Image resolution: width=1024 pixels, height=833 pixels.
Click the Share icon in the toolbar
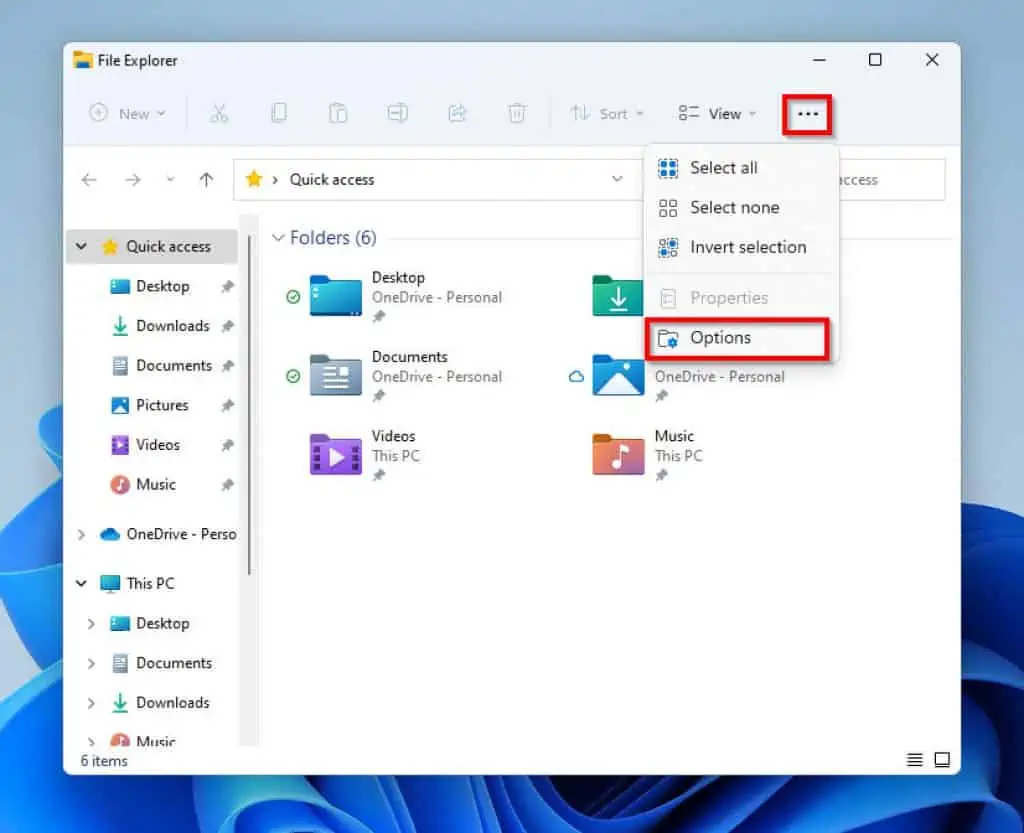pyautogui.click(x=458, y=113)
